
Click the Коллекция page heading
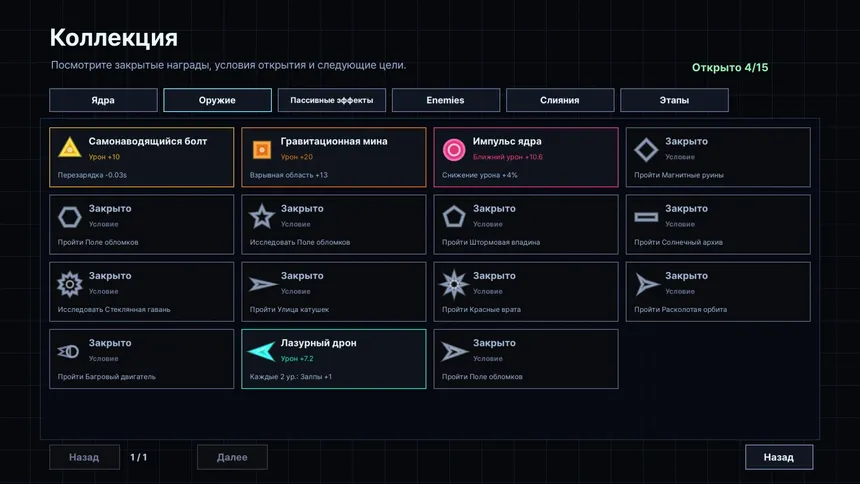[x=114, y=38]
